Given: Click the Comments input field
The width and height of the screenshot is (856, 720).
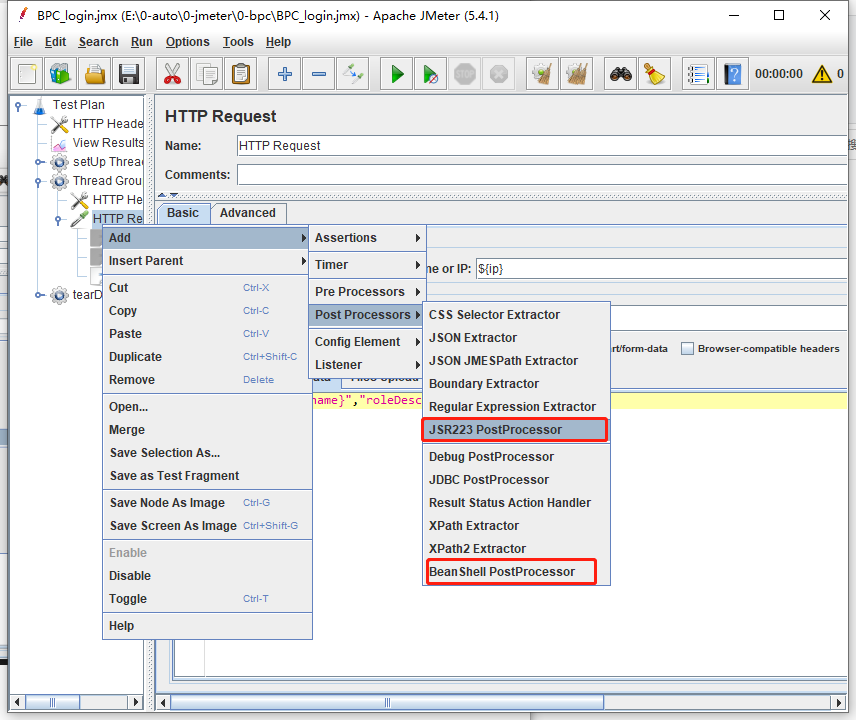Looking at the screenshot, I should click(x=542, y=175).
